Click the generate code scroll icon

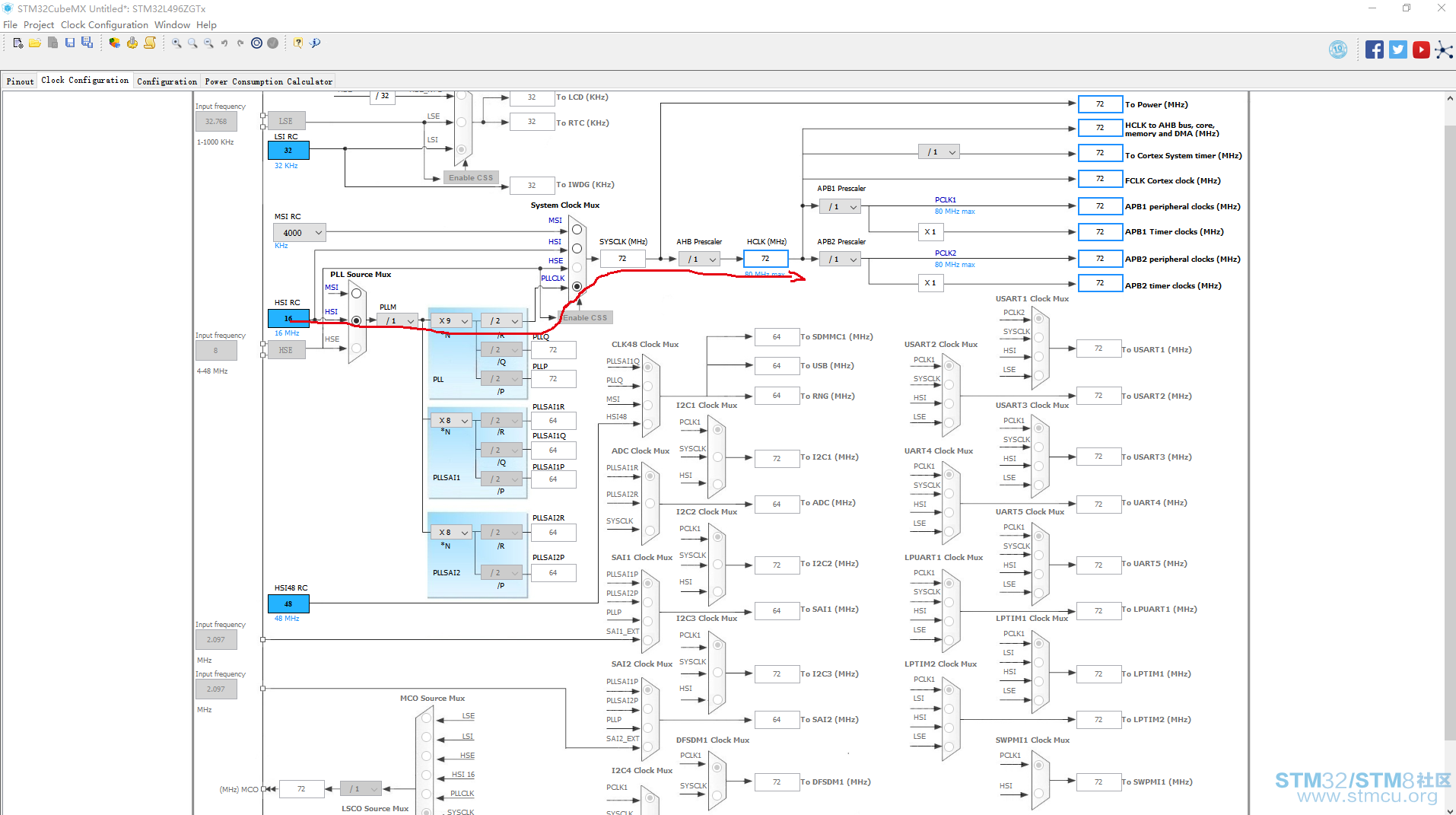pyautogui.click(x=150, y=43)
